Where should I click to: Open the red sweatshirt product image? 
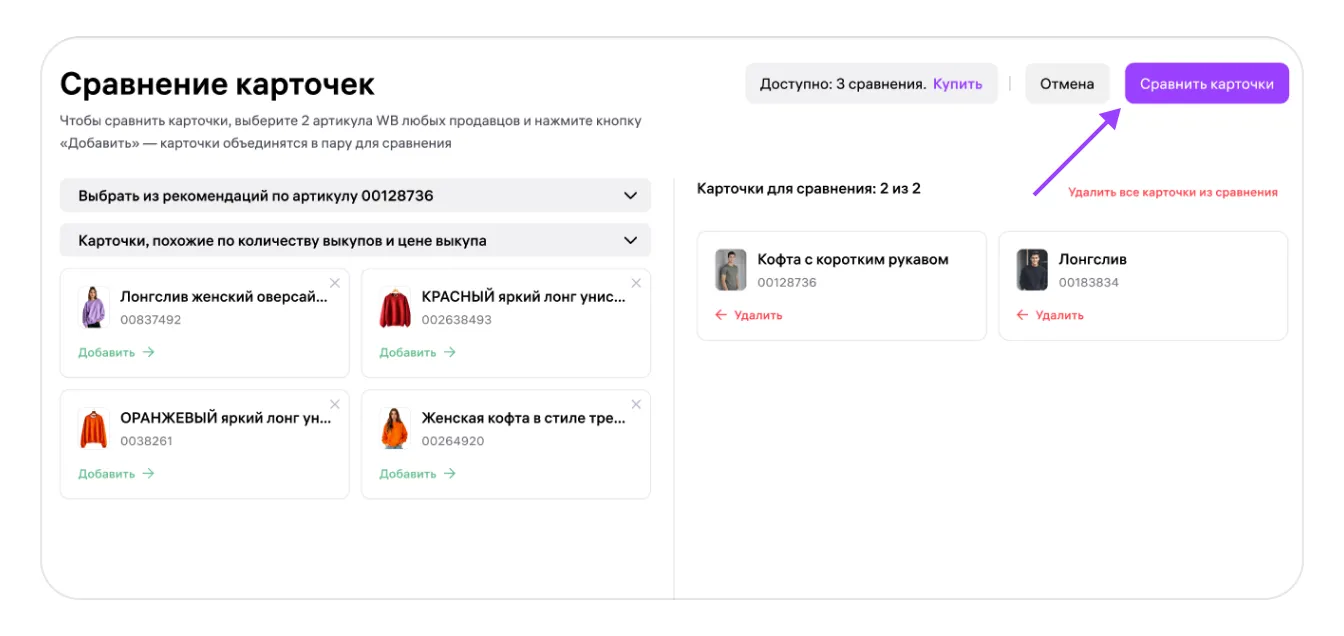coord(395,308)
